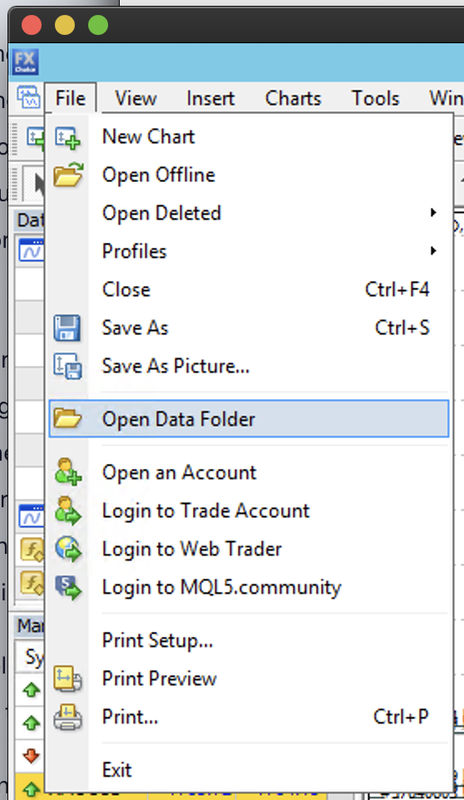Open the Charts menu

pos(293,98)
